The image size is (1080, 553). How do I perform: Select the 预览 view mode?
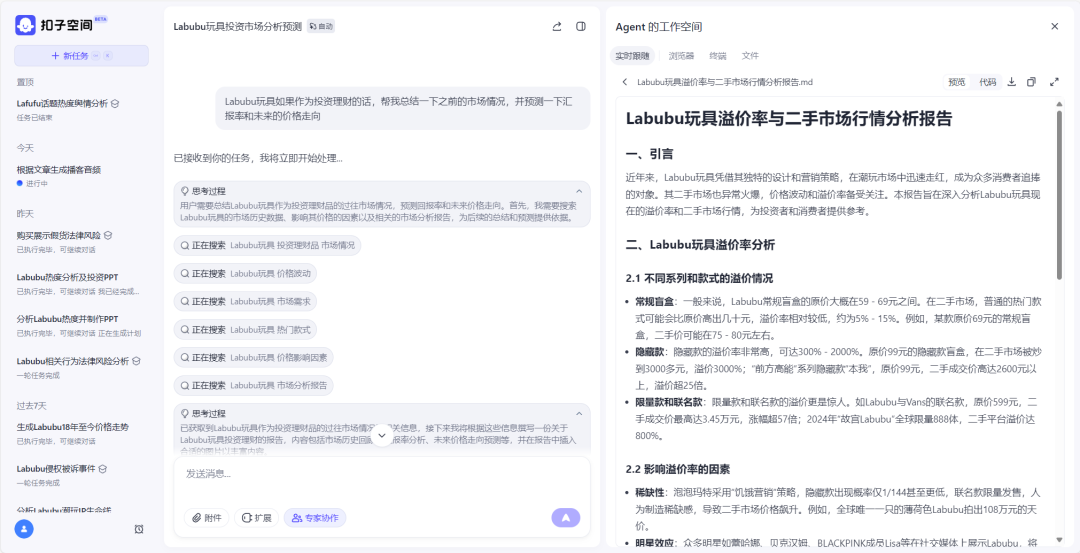tap(957, 82)
